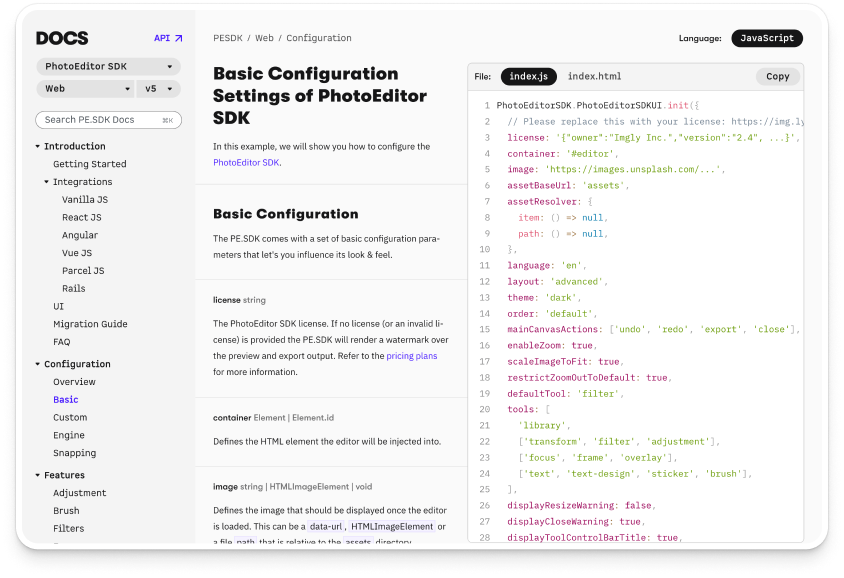The image size is (844, 578).
Task: Click the Search PE.SDK Docs field
Action: (x=108, y=119)
